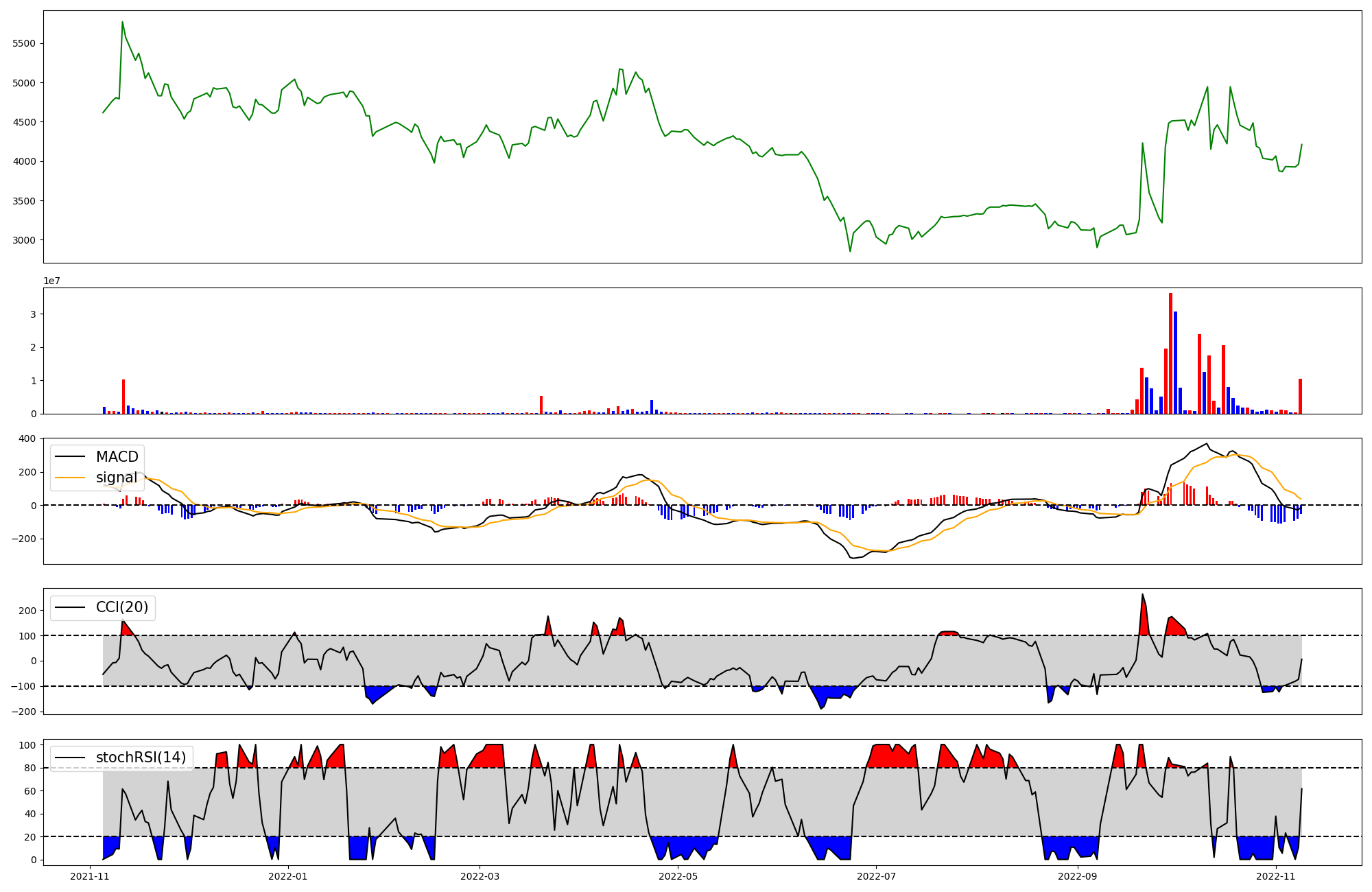
Task: Click the 2022-01 date tick label
Action: [x=288, y=876]
